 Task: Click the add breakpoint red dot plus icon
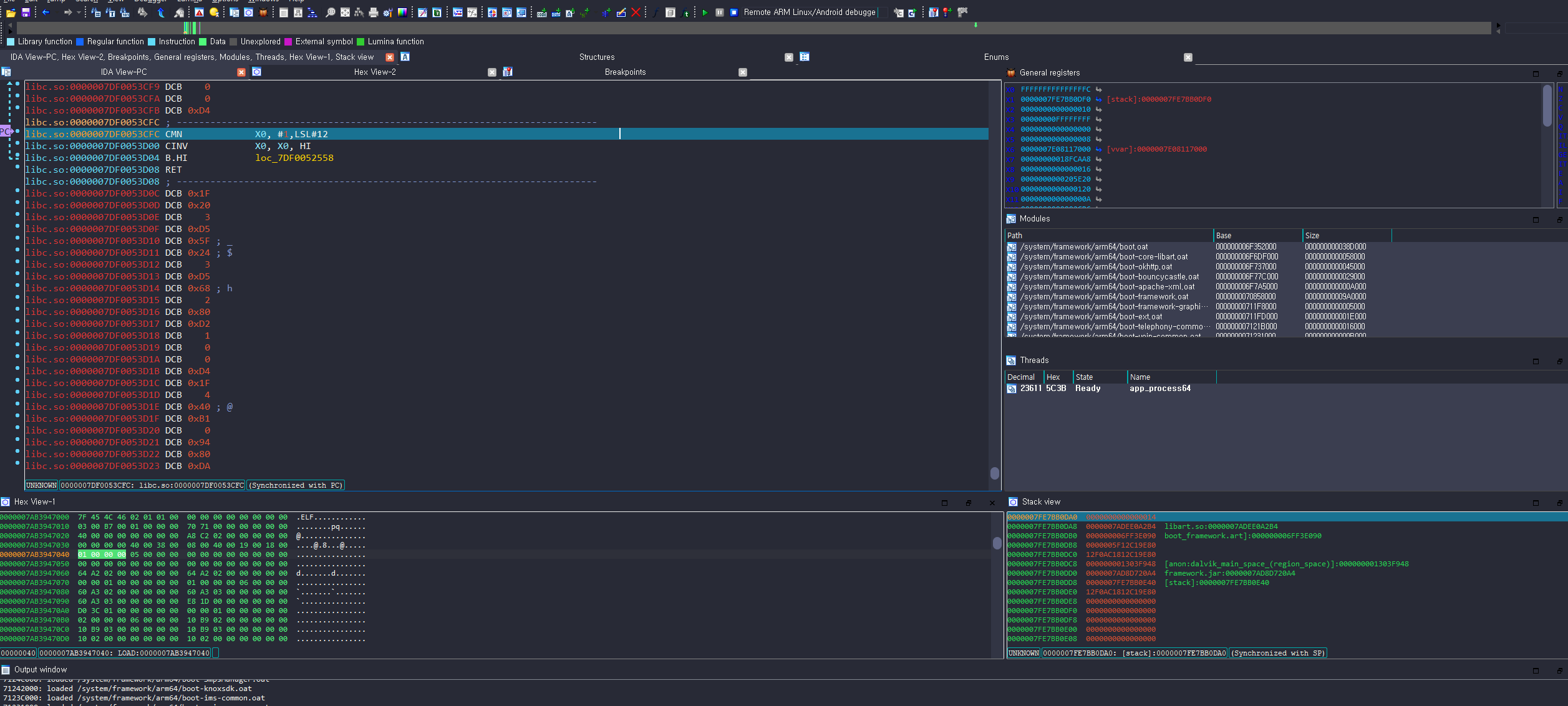coord(947,12)
